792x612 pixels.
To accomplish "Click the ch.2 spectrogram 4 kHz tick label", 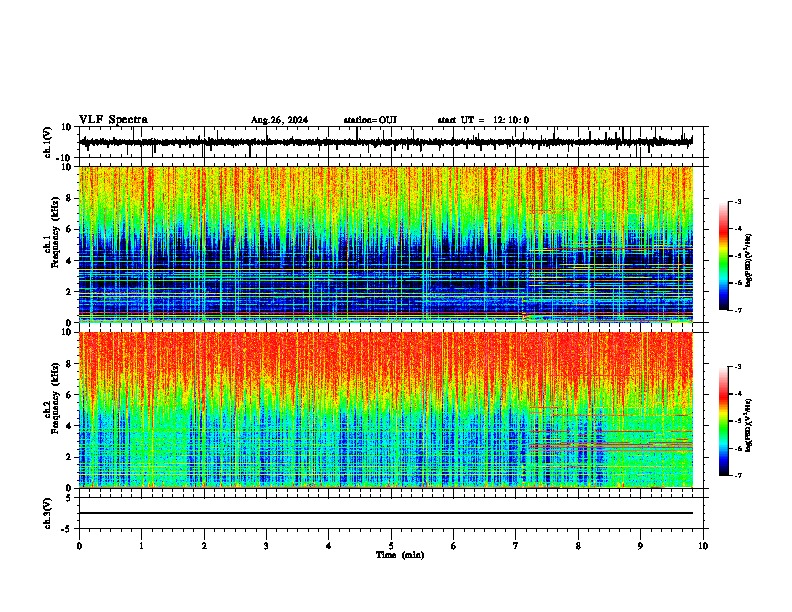I will 69,426.
